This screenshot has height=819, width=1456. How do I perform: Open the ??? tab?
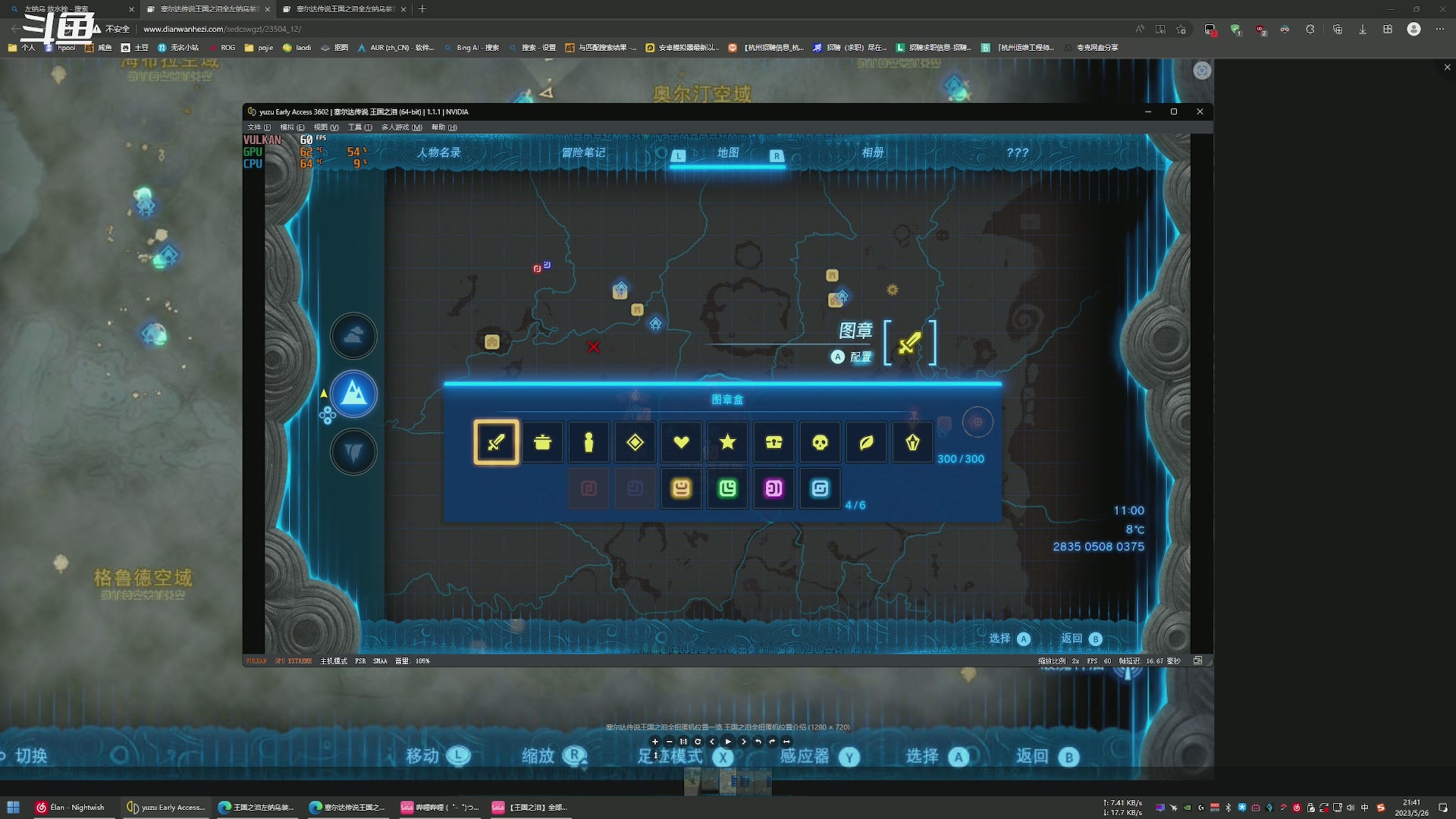[1018, 152]
